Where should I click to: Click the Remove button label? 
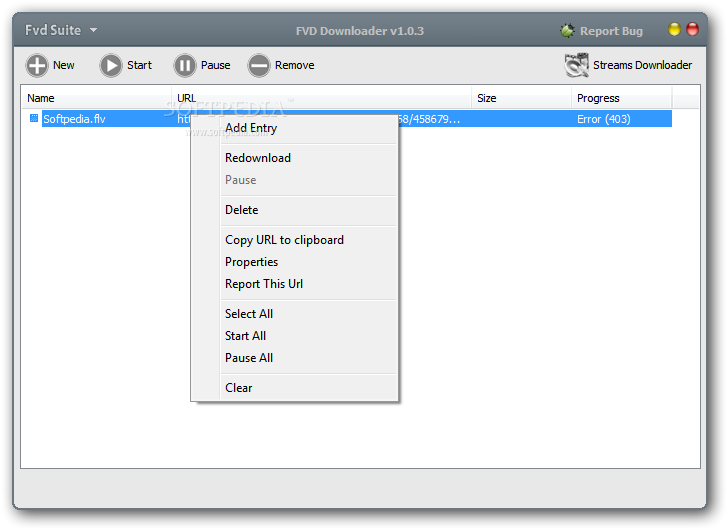coord(294,65)
